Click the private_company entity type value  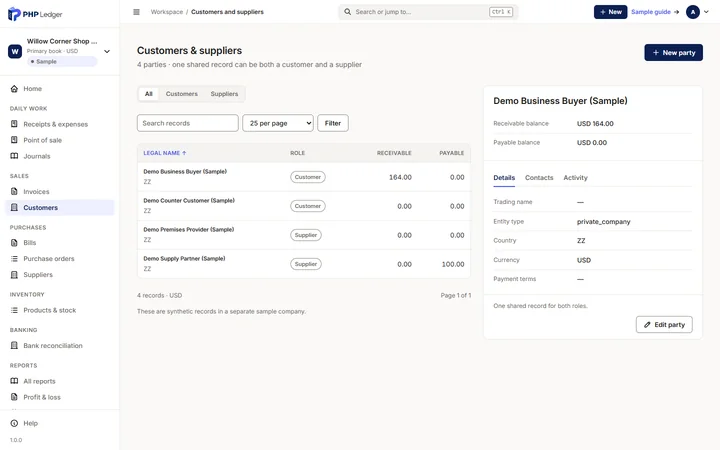tap(603, 222)
